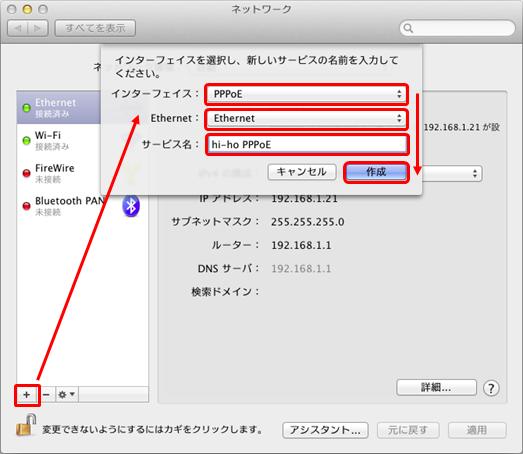
Task: Click the search magnifier icon
Action: 408,28
